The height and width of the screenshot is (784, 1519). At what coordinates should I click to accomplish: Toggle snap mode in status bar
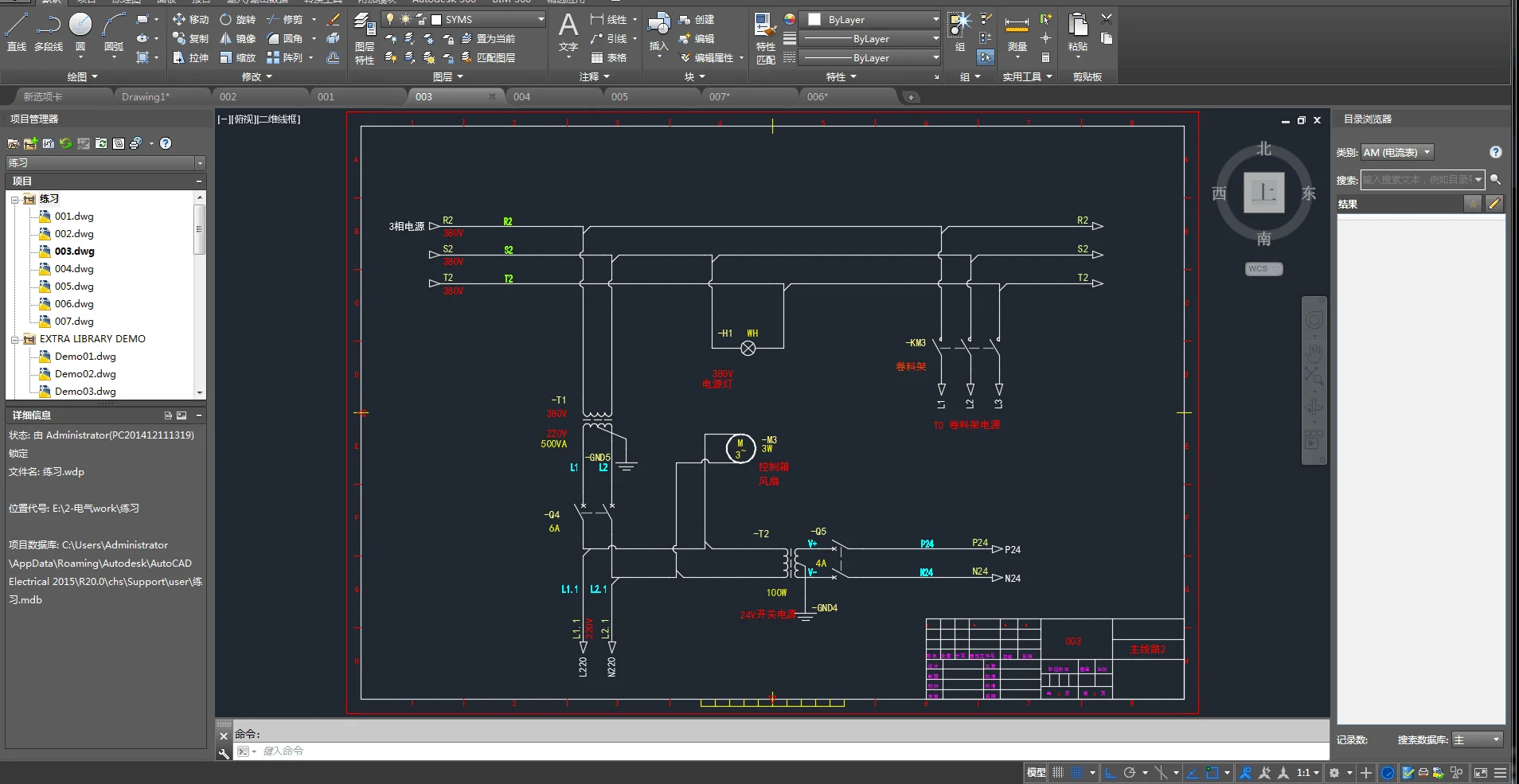[1076, 772]
